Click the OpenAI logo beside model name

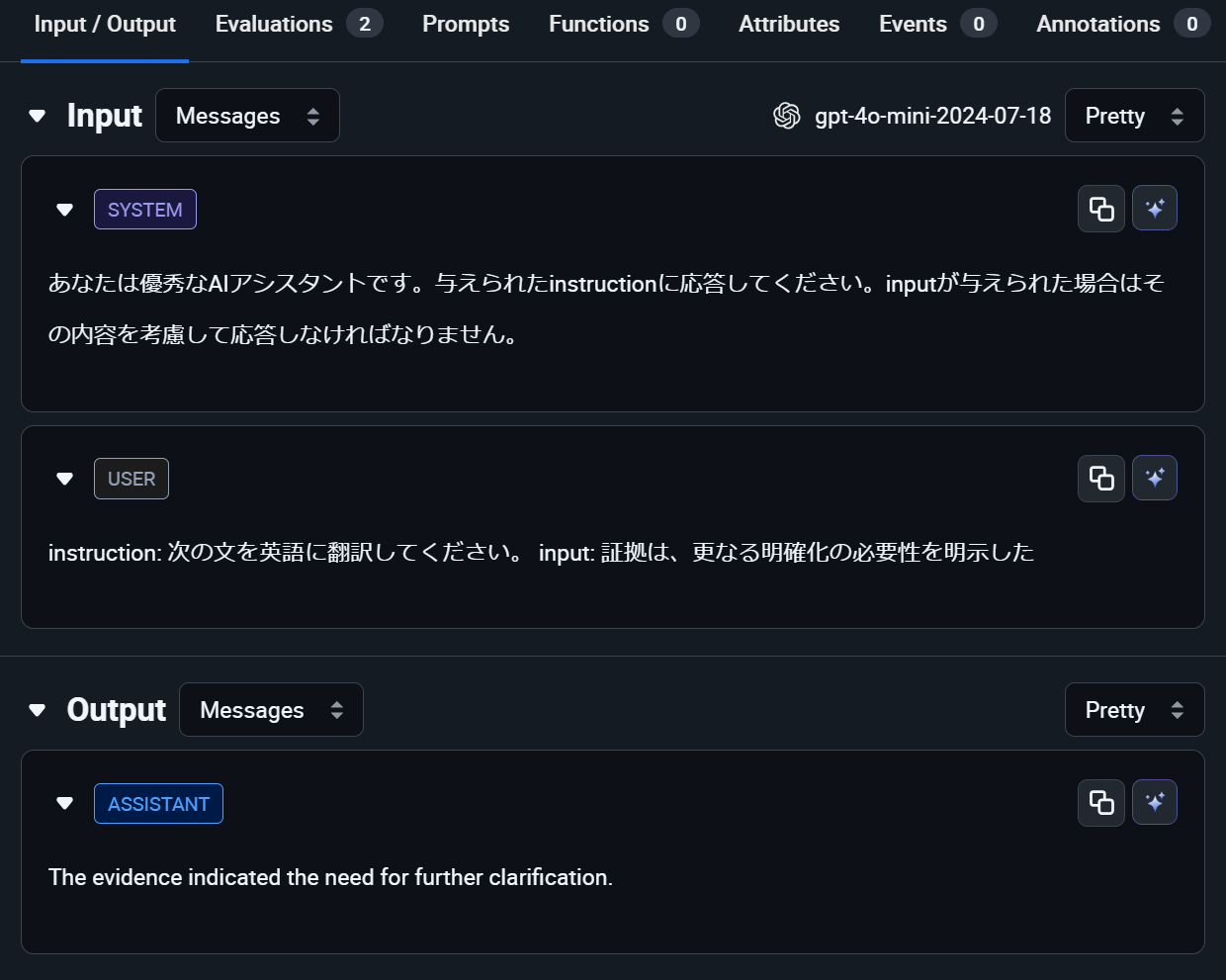tap(787, 116)
